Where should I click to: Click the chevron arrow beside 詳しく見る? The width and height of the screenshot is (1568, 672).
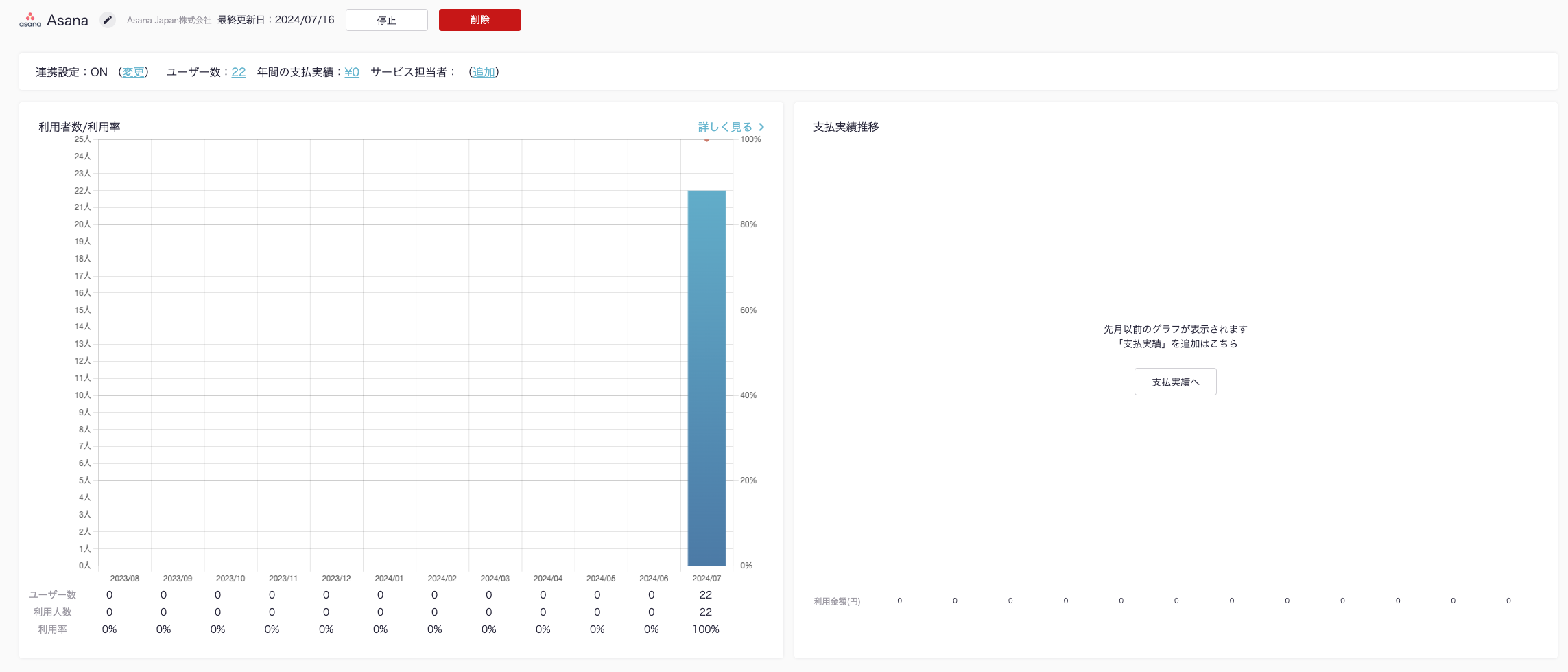pos(761,127)
